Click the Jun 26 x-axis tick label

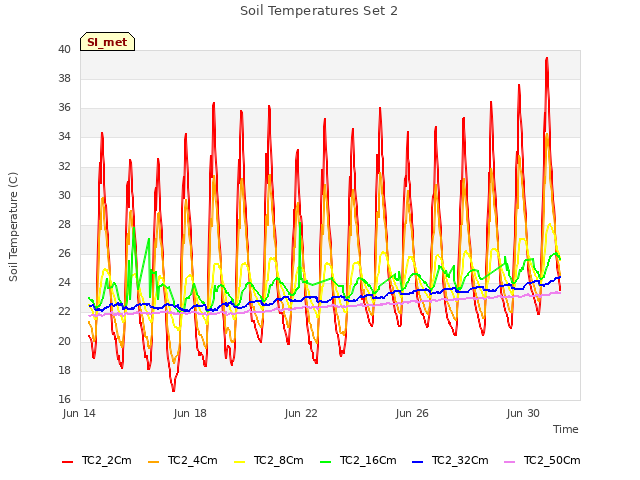pyautogui.click(x=412, y=413)
